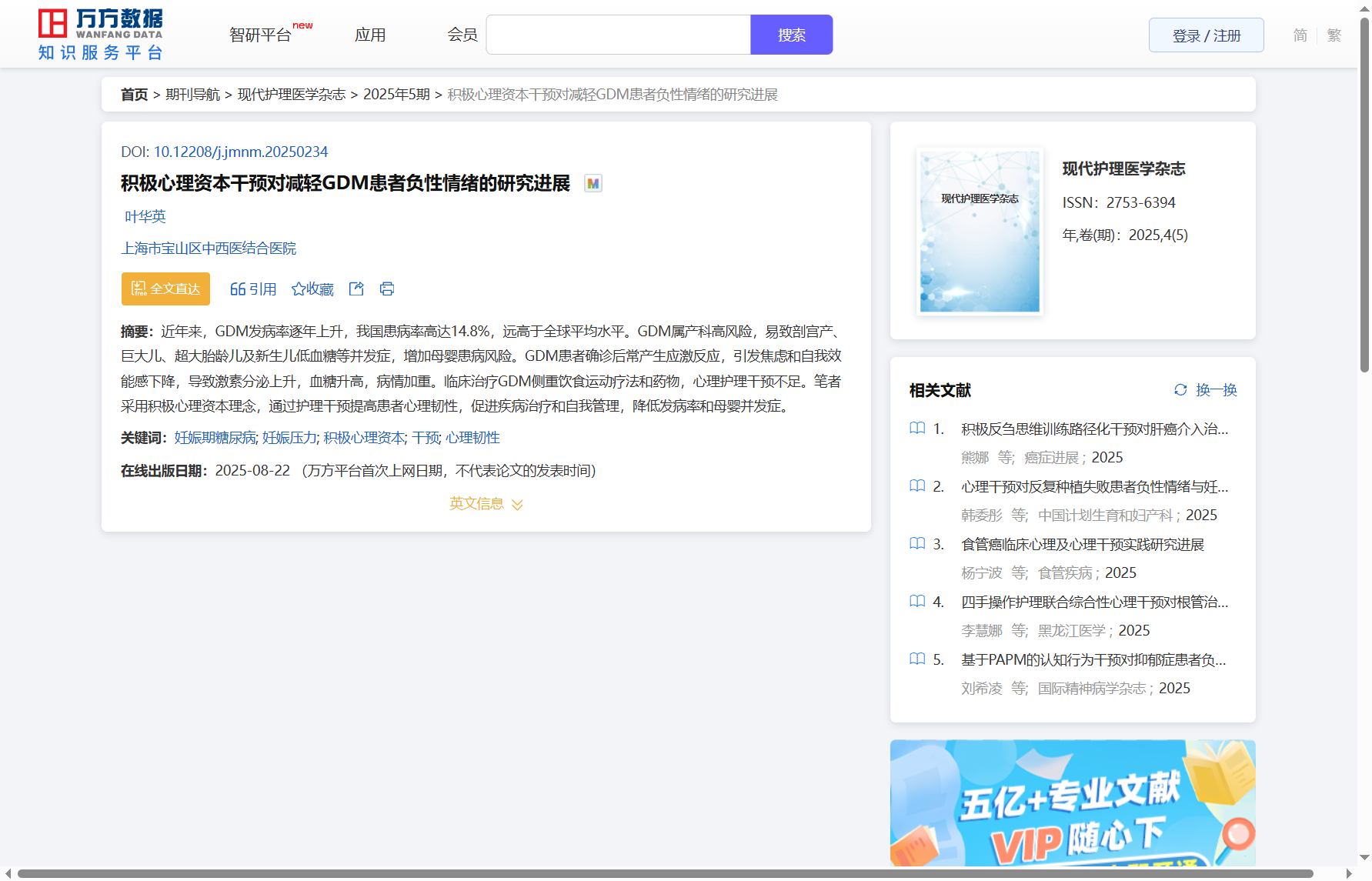The width and height of the screenshot is (1372, 881).
Task: Expand the 英文信息 English info section
Action: (x=486, y=504)
